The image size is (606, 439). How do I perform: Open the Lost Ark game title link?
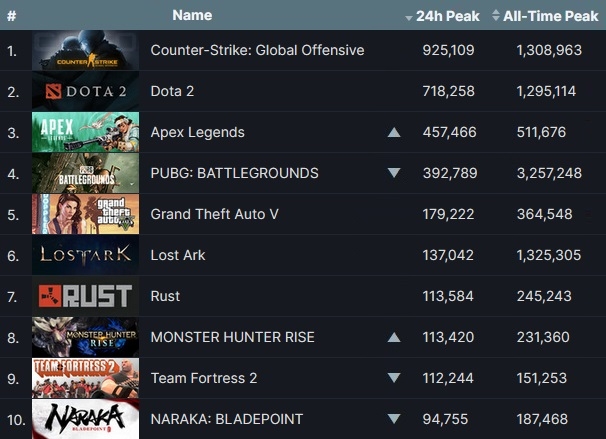pos(178,255)
